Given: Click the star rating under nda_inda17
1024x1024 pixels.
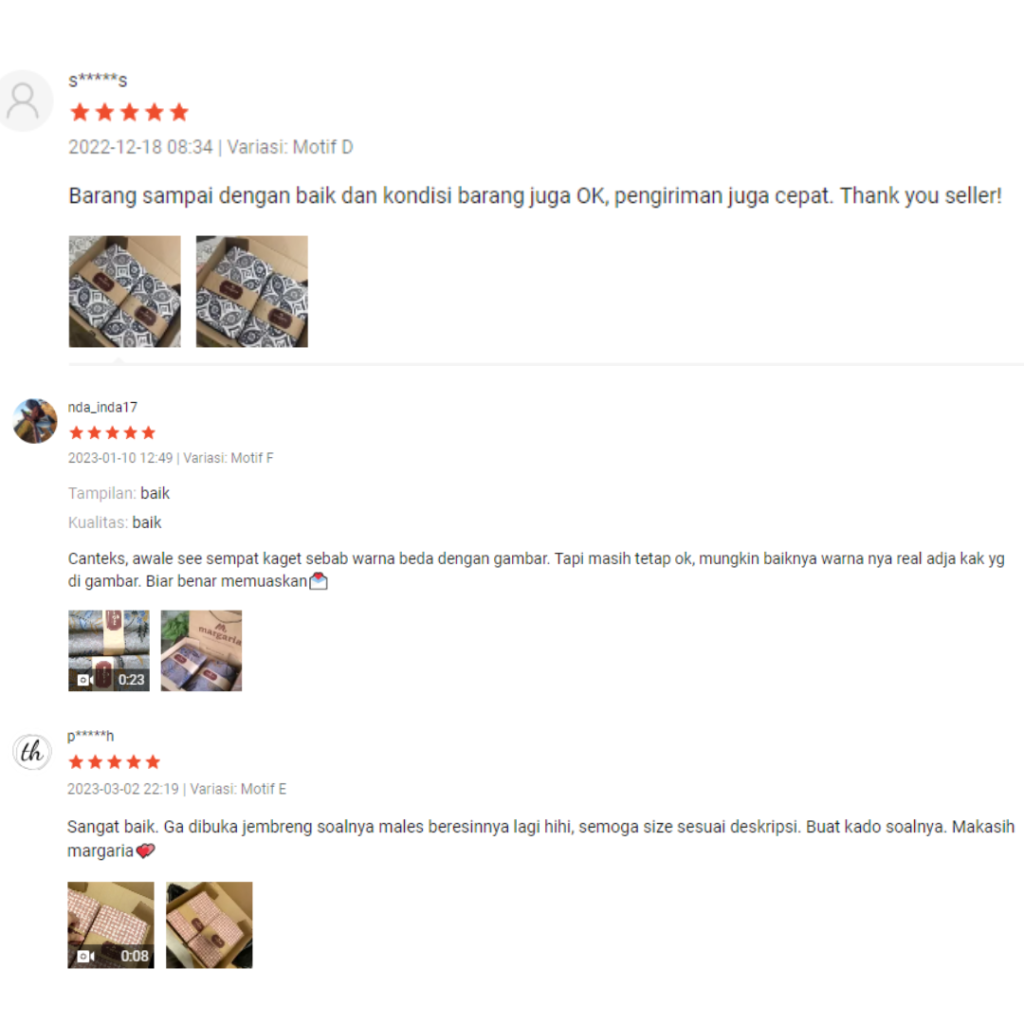Looking at the screenshot, I should tap(112, 432).
